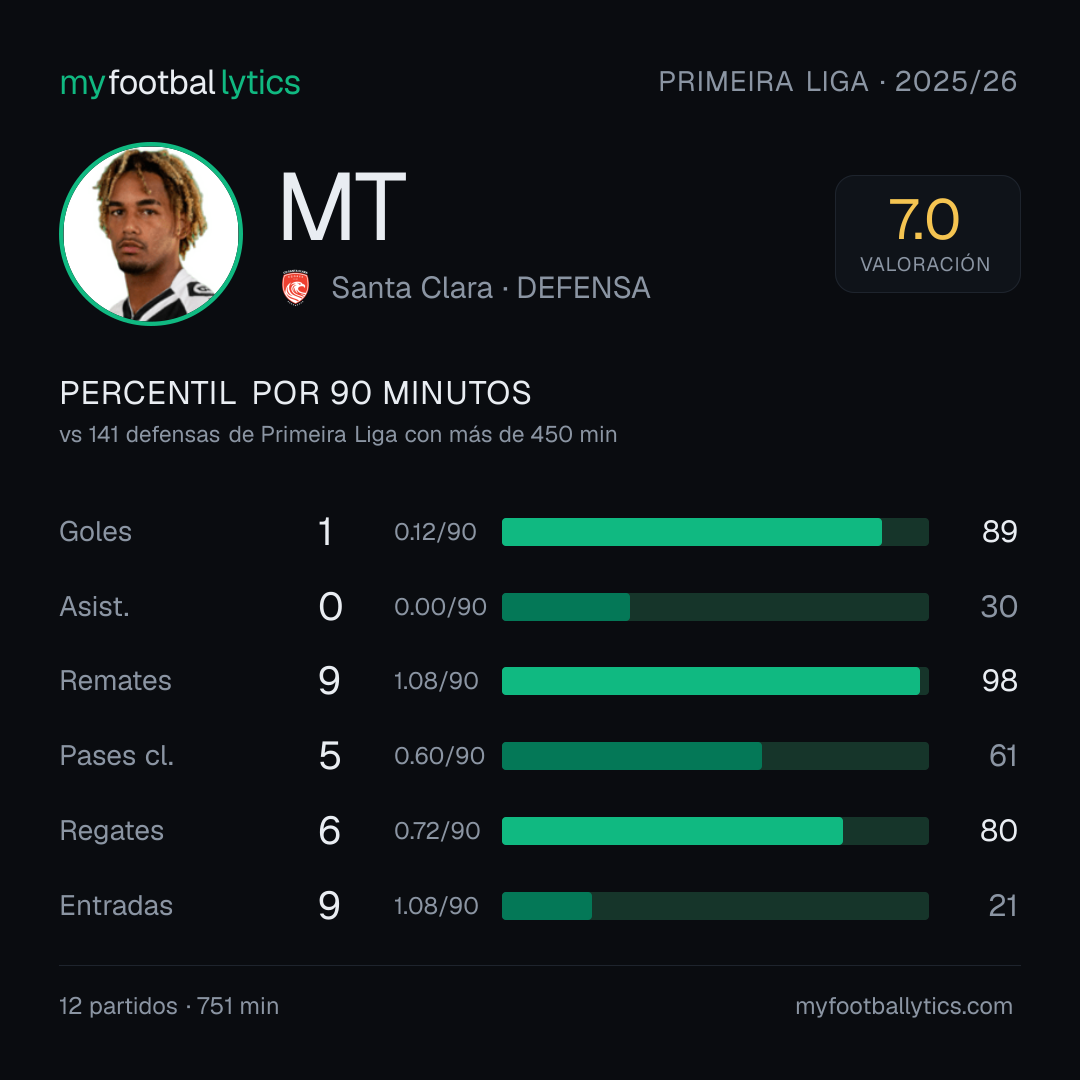Select the Santa Clara · Defensa text

[491, 288]
